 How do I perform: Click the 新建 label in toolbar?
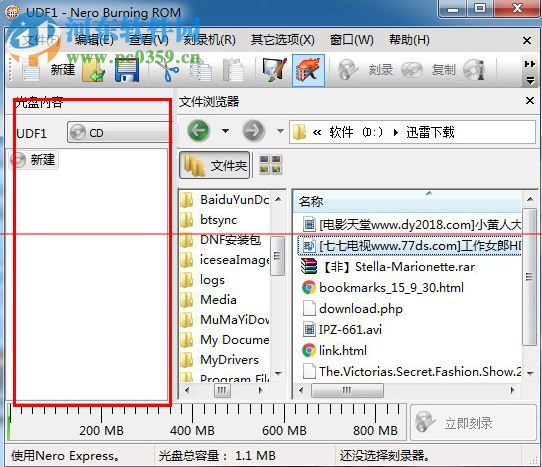[x=63, y=70]
